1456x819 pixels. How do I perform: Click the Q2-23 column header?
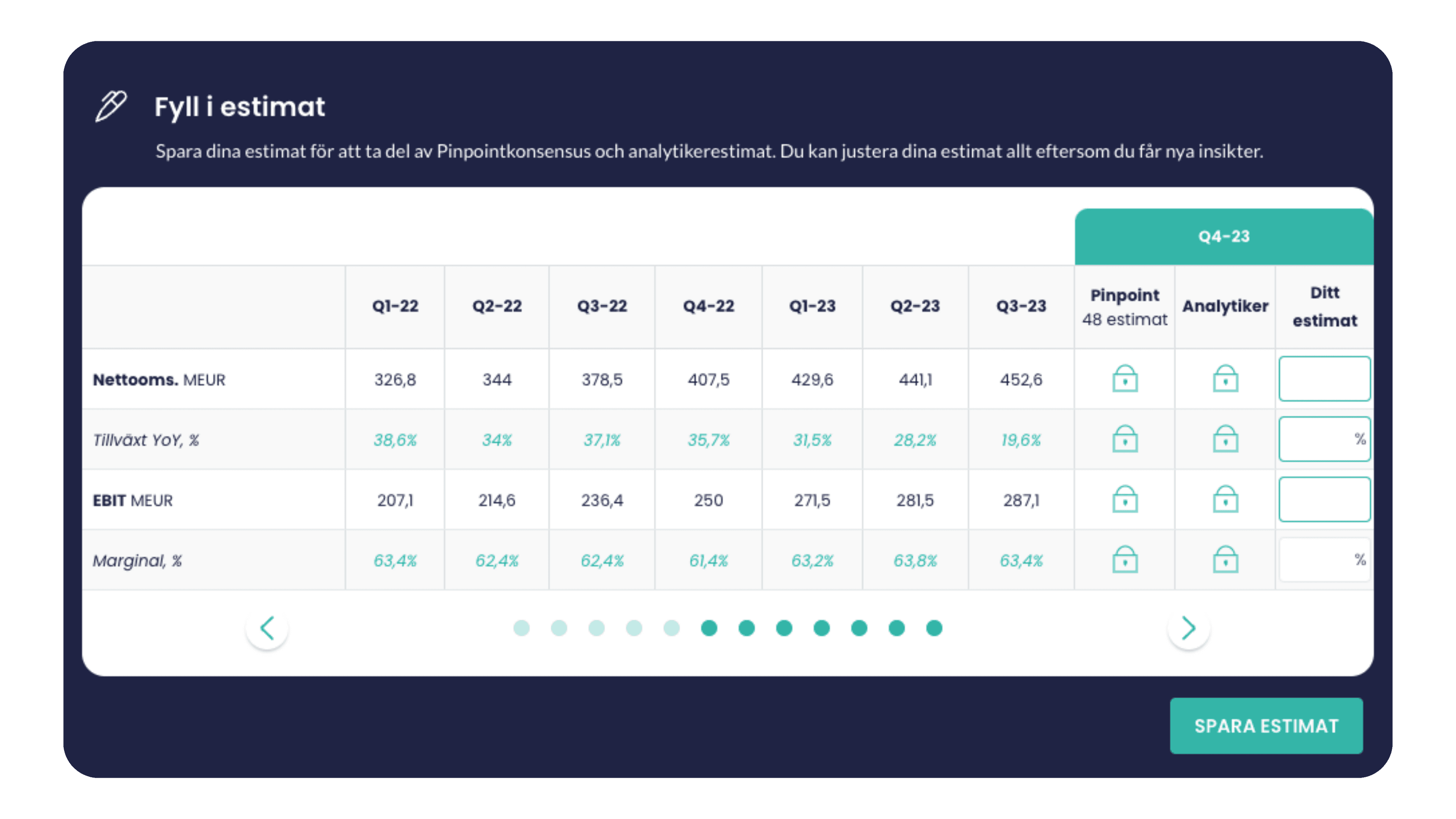point(915,306)
